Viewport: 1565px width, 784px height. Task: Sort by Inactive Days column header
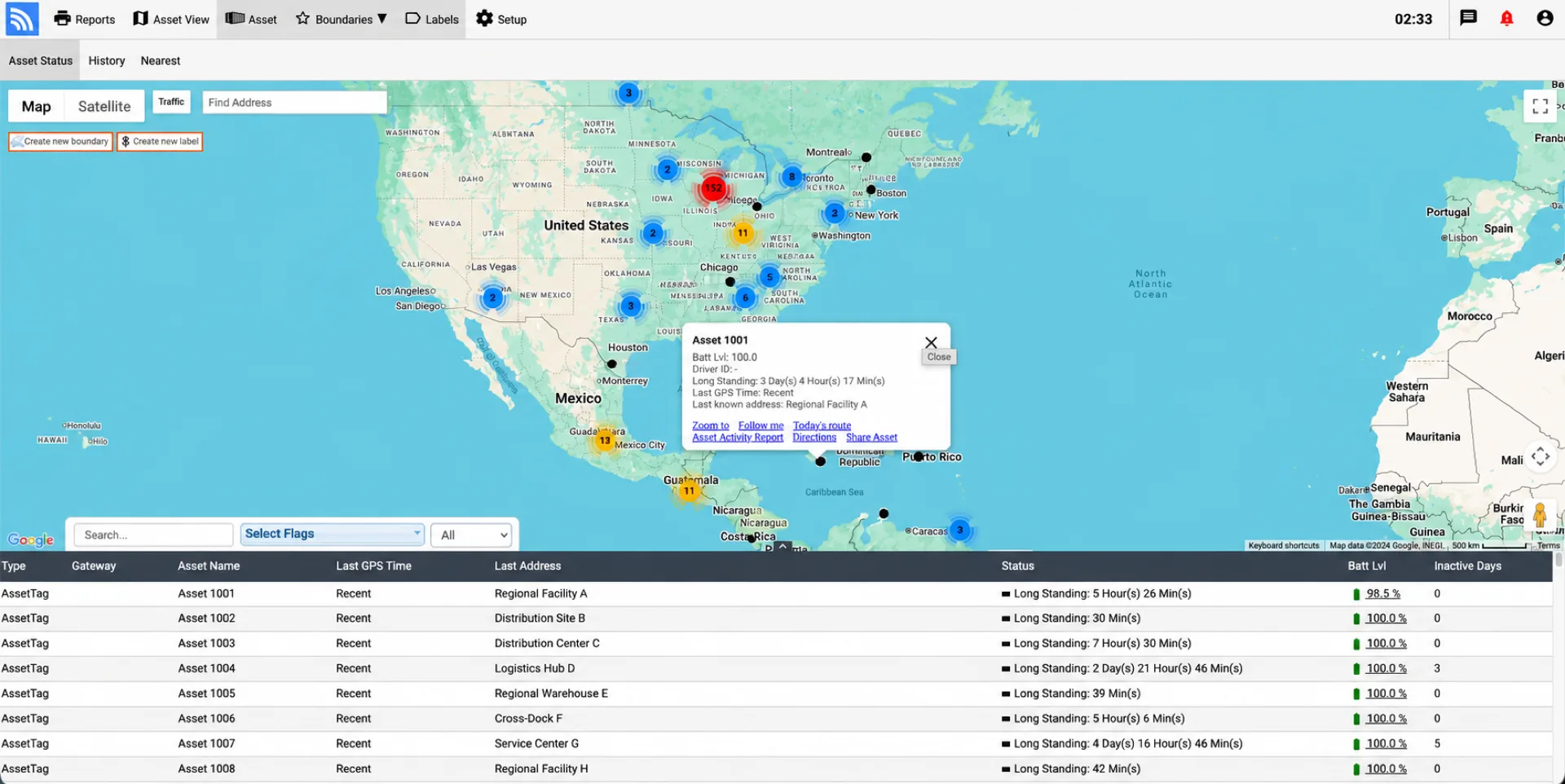(1467, 566)
